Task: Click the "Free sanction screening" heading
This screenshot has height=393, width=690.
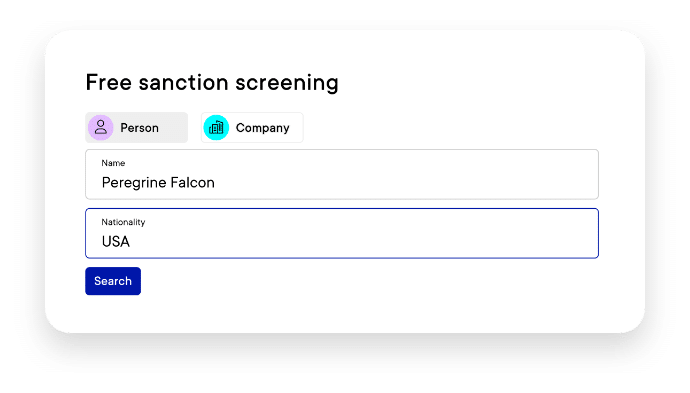Action: [x=212, y=82]
